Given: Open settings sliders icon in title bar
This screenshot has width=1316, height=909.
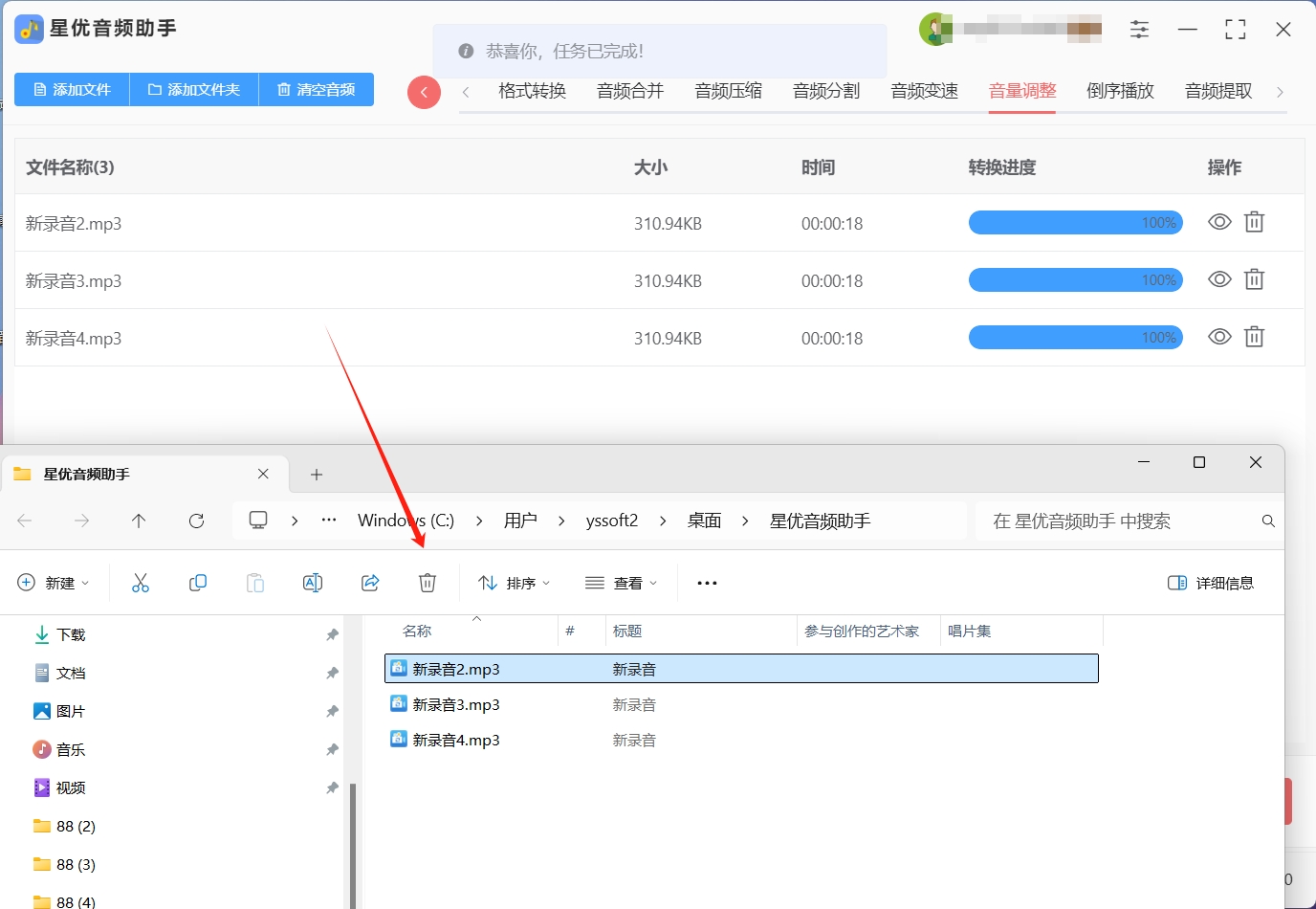Looking at the screenshot, I should [1139, 30].
